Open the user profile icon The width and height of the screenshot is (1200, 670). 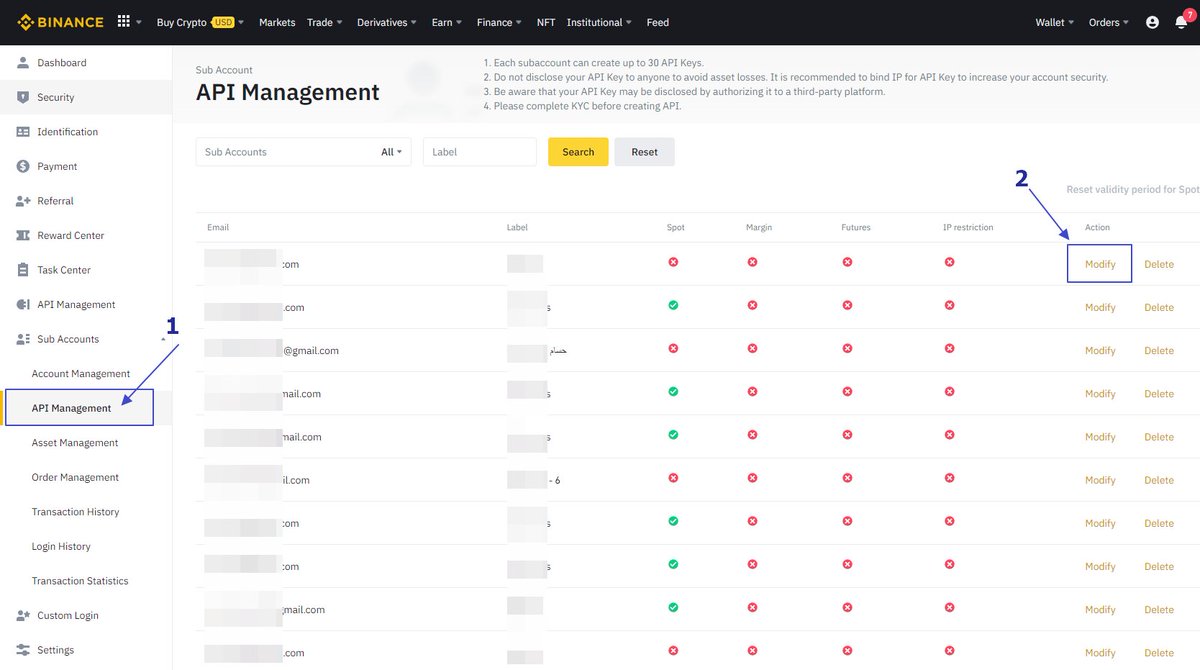pos(1152,22)
